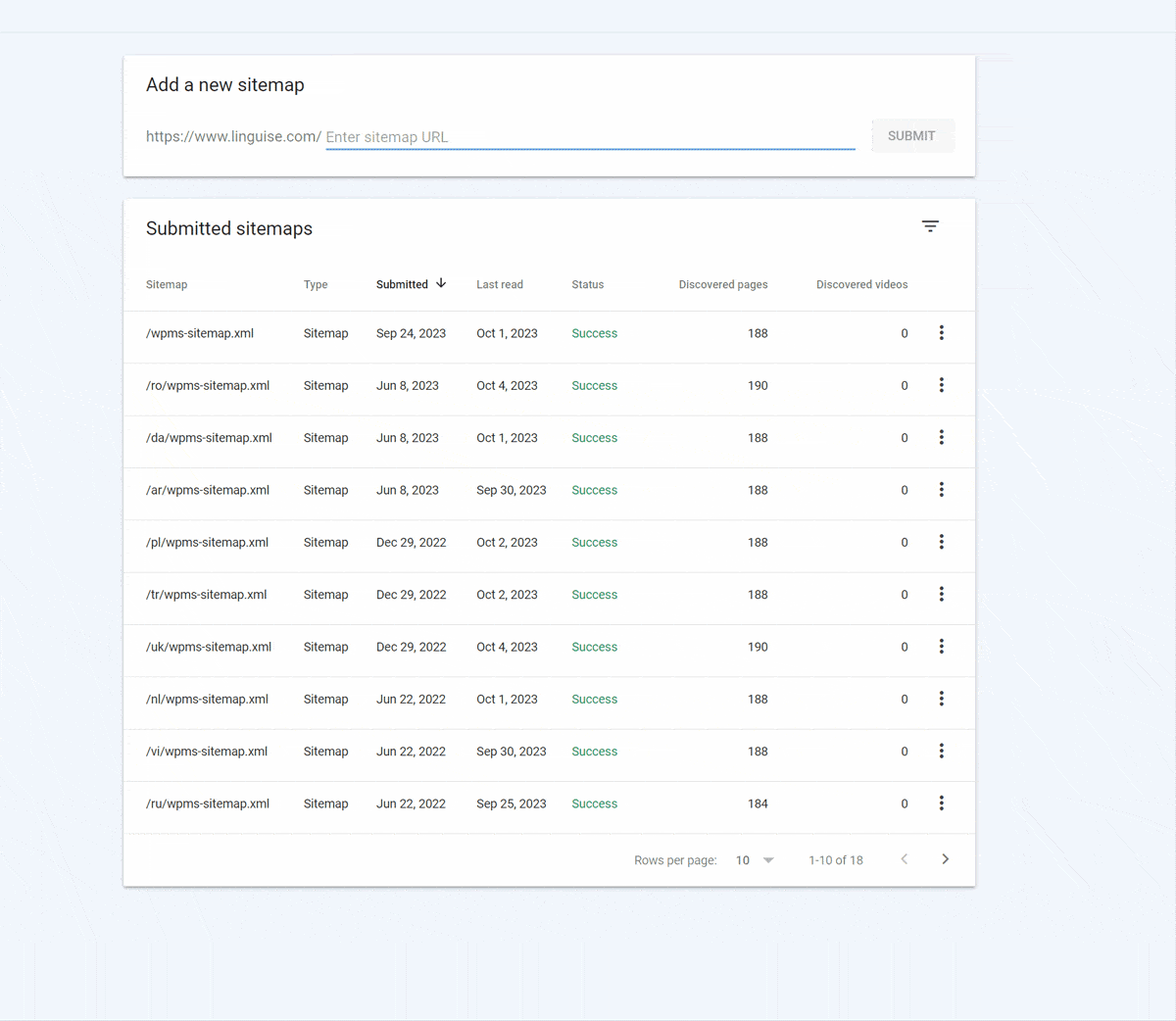This screenshot has width=1176, height=1021.
Task: Open the /ar/wpms-sitemap.xml sitemap entry
Action: click(208, 490)
